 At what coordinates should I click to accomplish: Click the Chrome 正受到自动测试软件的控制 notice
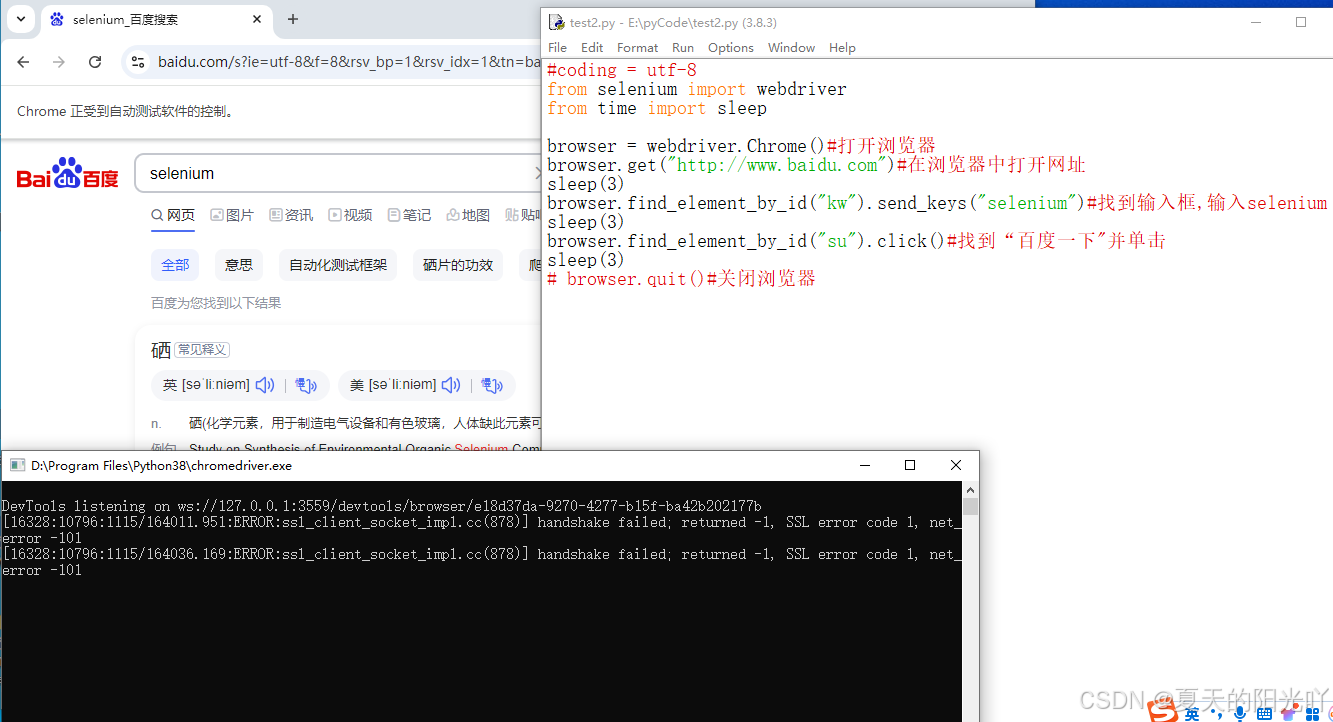(126, 111)
